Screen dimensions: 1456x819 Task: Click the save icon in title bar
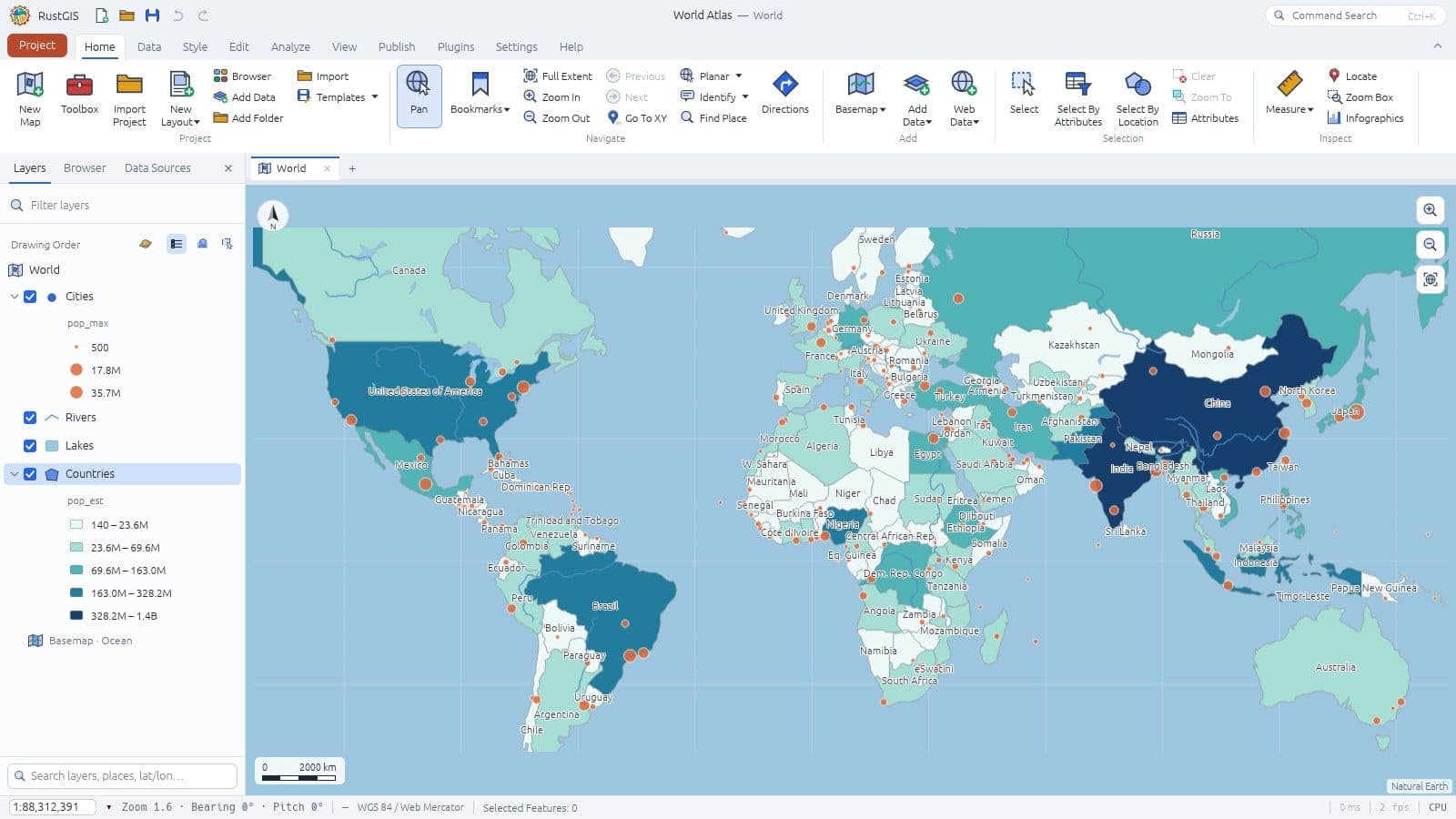(152, 15)
